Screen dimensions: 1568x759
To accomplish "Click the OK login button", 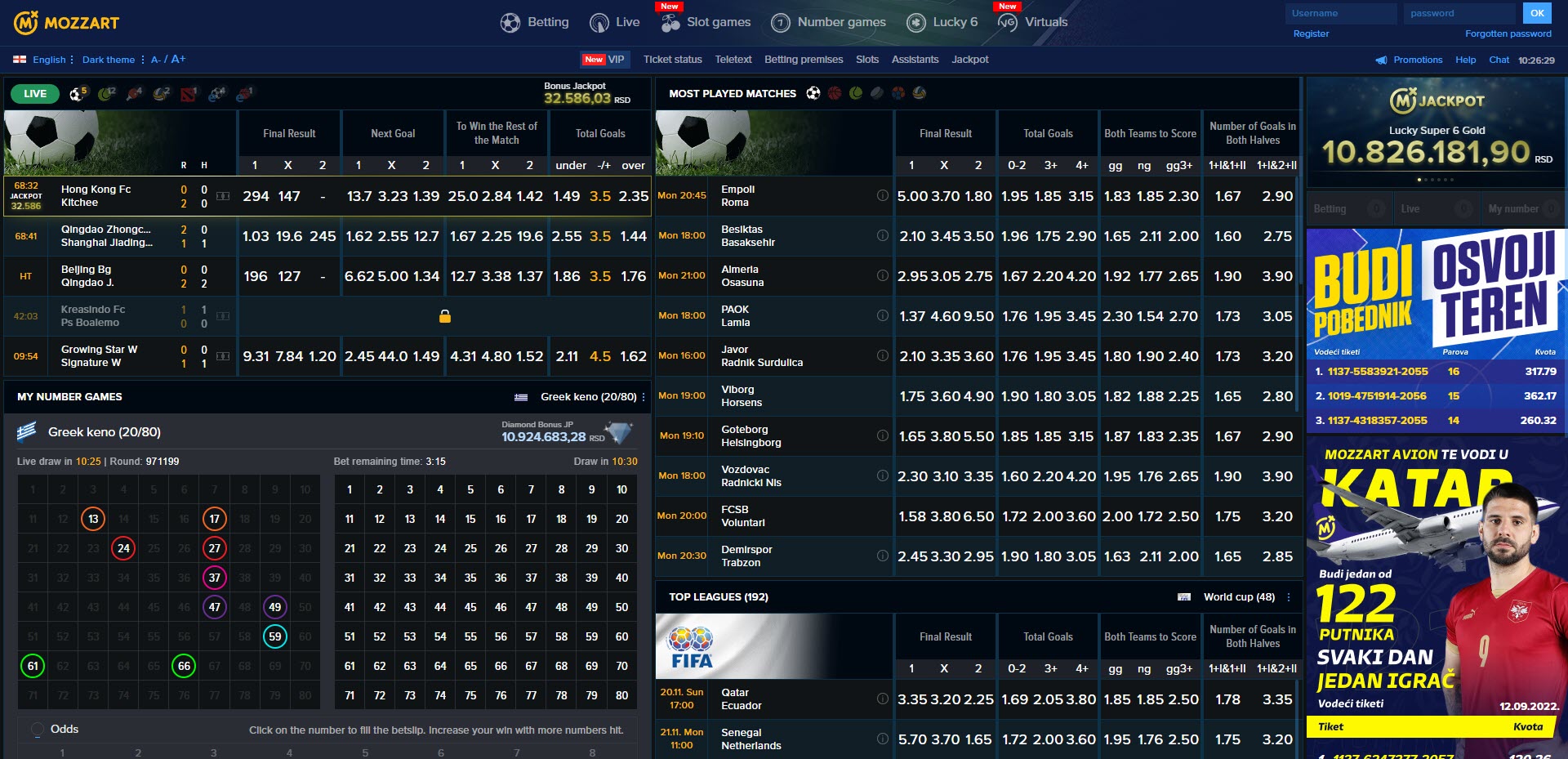I will tap(1537, 13).
